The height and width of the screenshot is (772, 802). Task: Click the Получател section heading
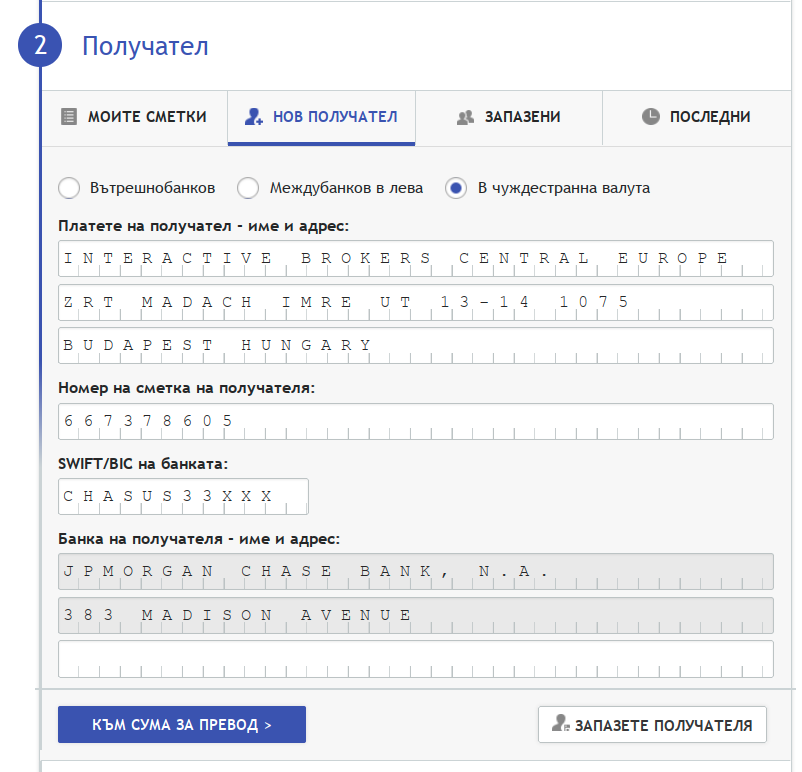pyautogui.click(x=145, y=47)
